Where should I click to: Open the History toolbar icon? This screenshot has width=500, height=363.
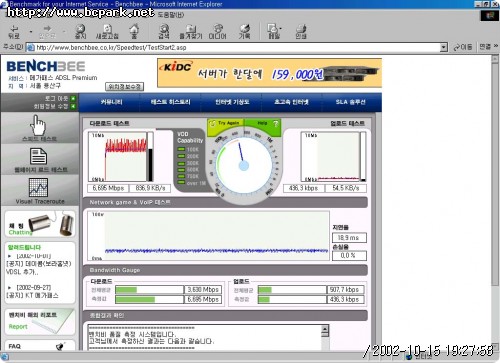pos(244,32)
